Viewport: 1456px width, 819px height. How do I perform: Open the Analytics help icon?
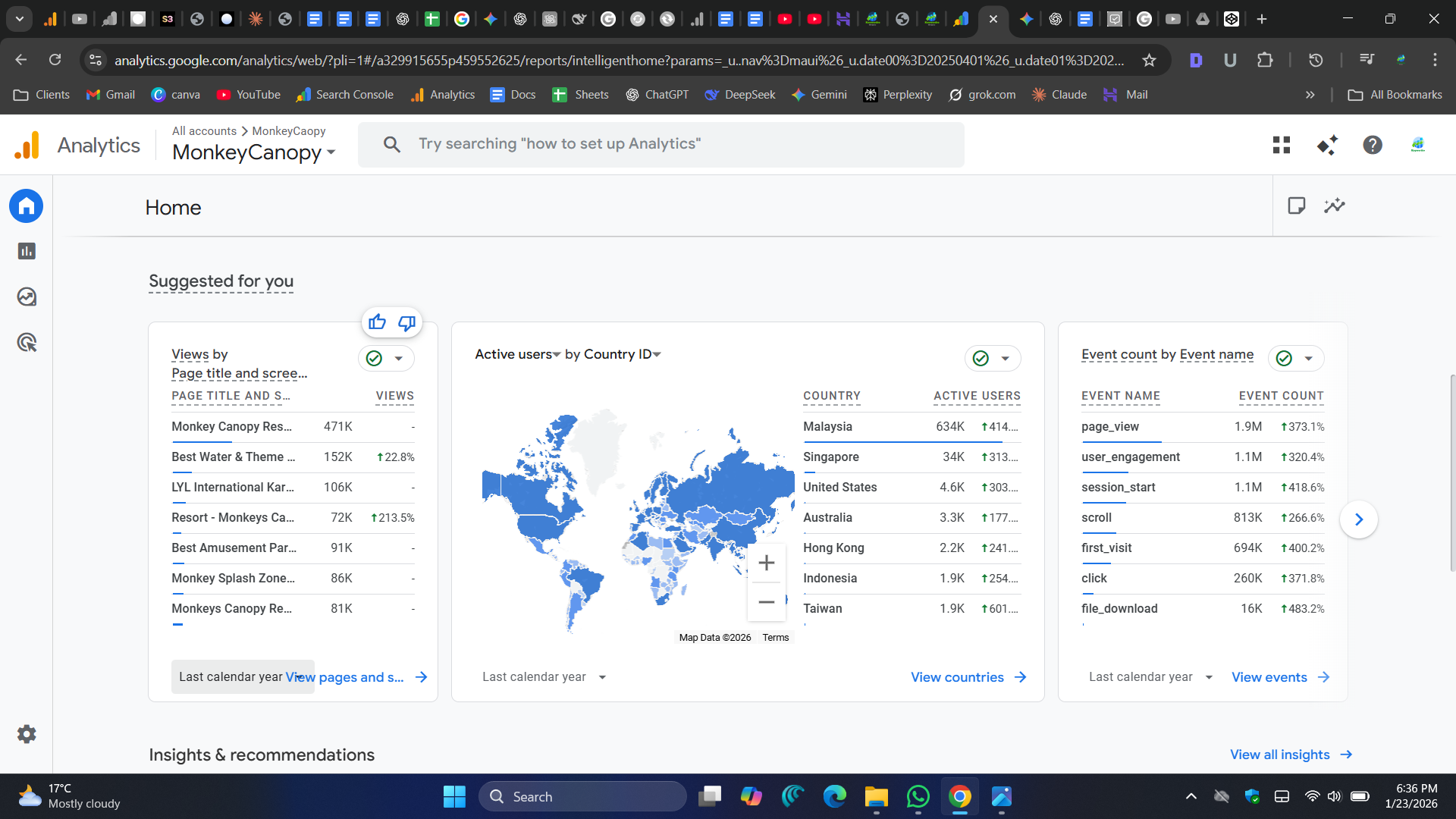1372,144
